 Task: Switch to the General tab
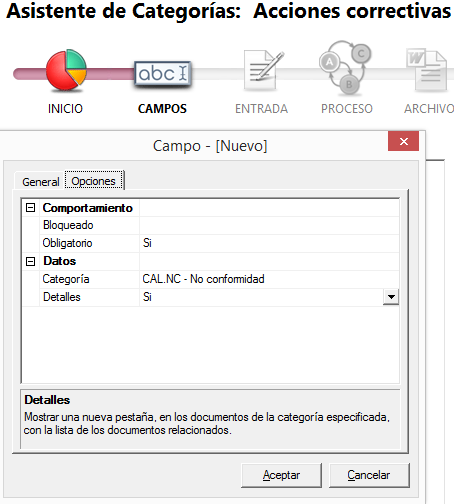41,182
